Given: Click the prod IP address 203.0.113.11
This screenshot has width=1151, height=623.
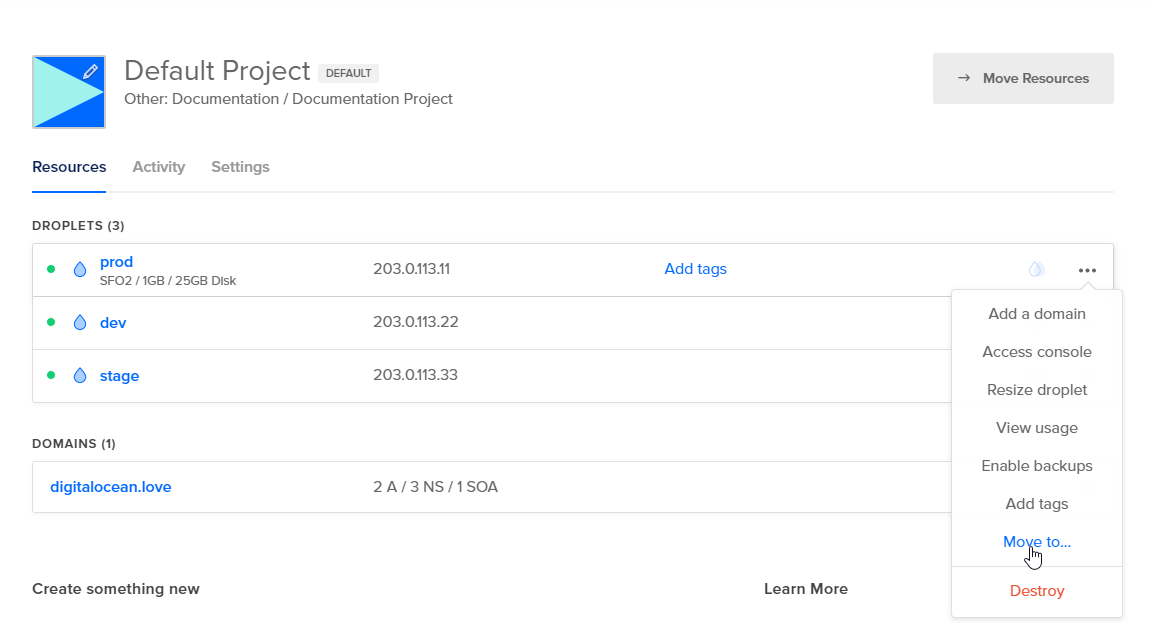Looking at the screenshot, I should 411,269.
